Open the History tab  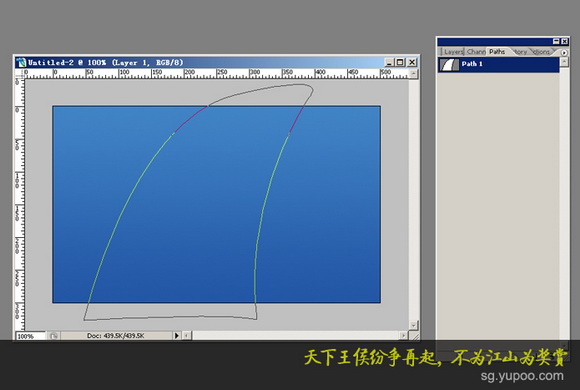[x=520, y=52]
